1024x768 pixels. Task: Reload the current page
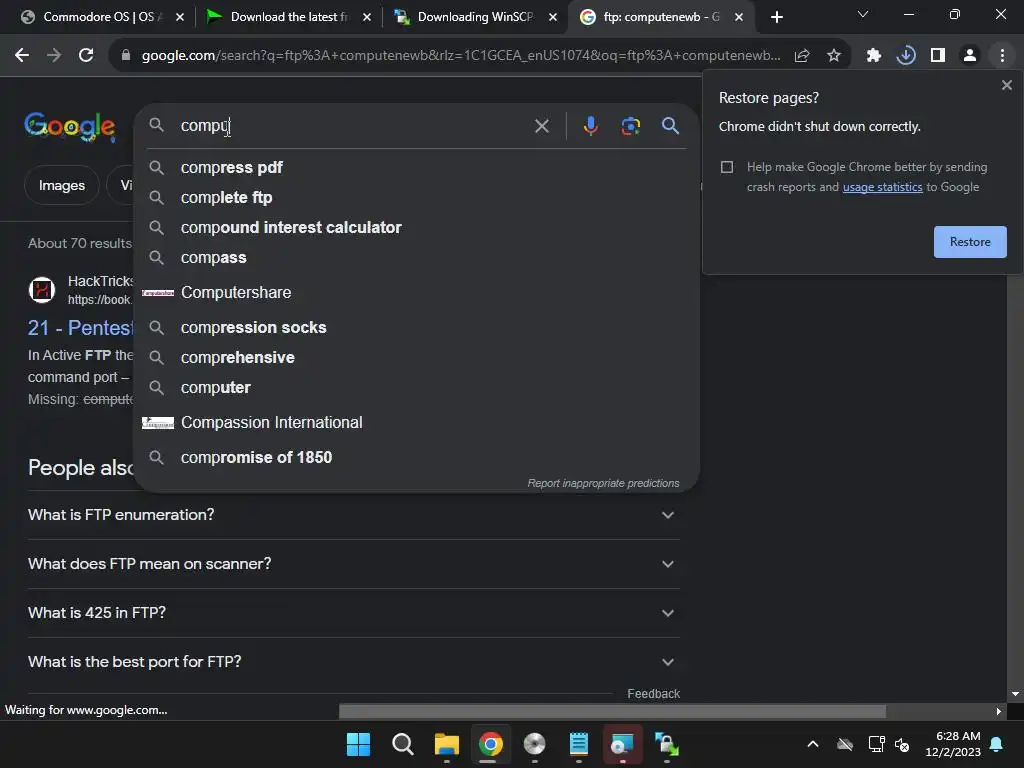click(x=86, y=56)
